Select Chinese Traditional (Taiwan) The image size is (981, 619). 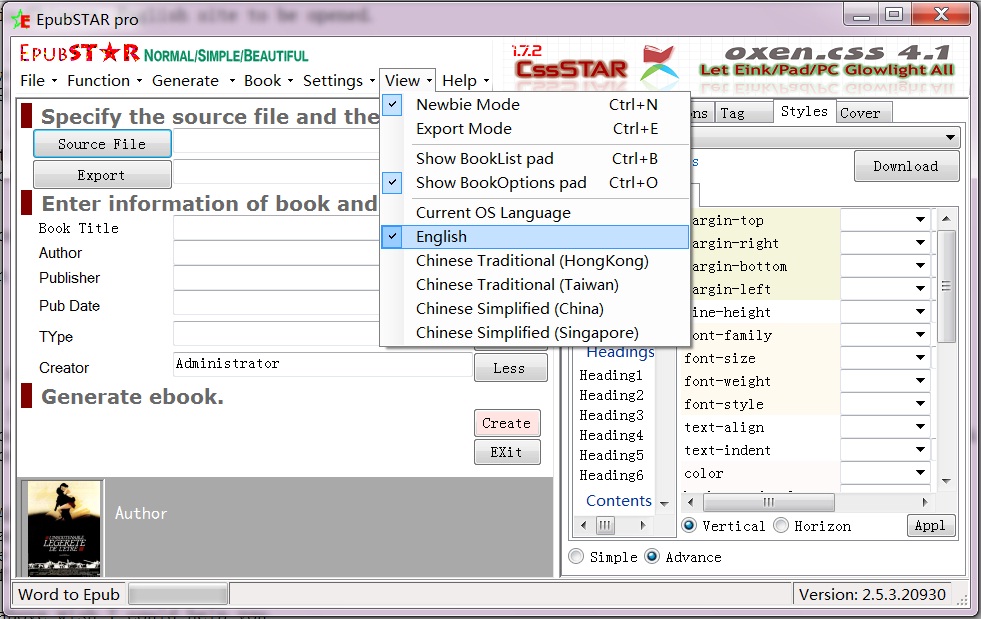pos(535,285)
